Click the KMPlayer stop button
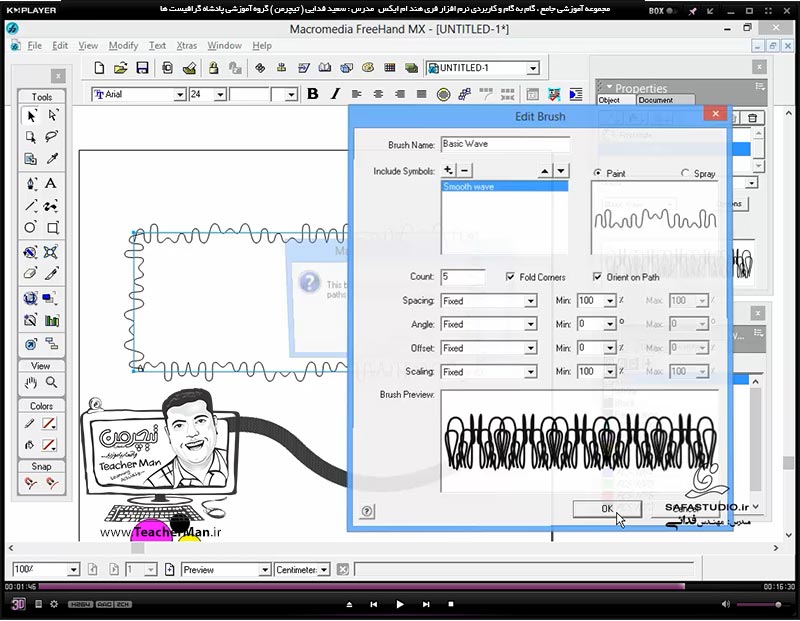The image size is (800, 621). (451, 604)
